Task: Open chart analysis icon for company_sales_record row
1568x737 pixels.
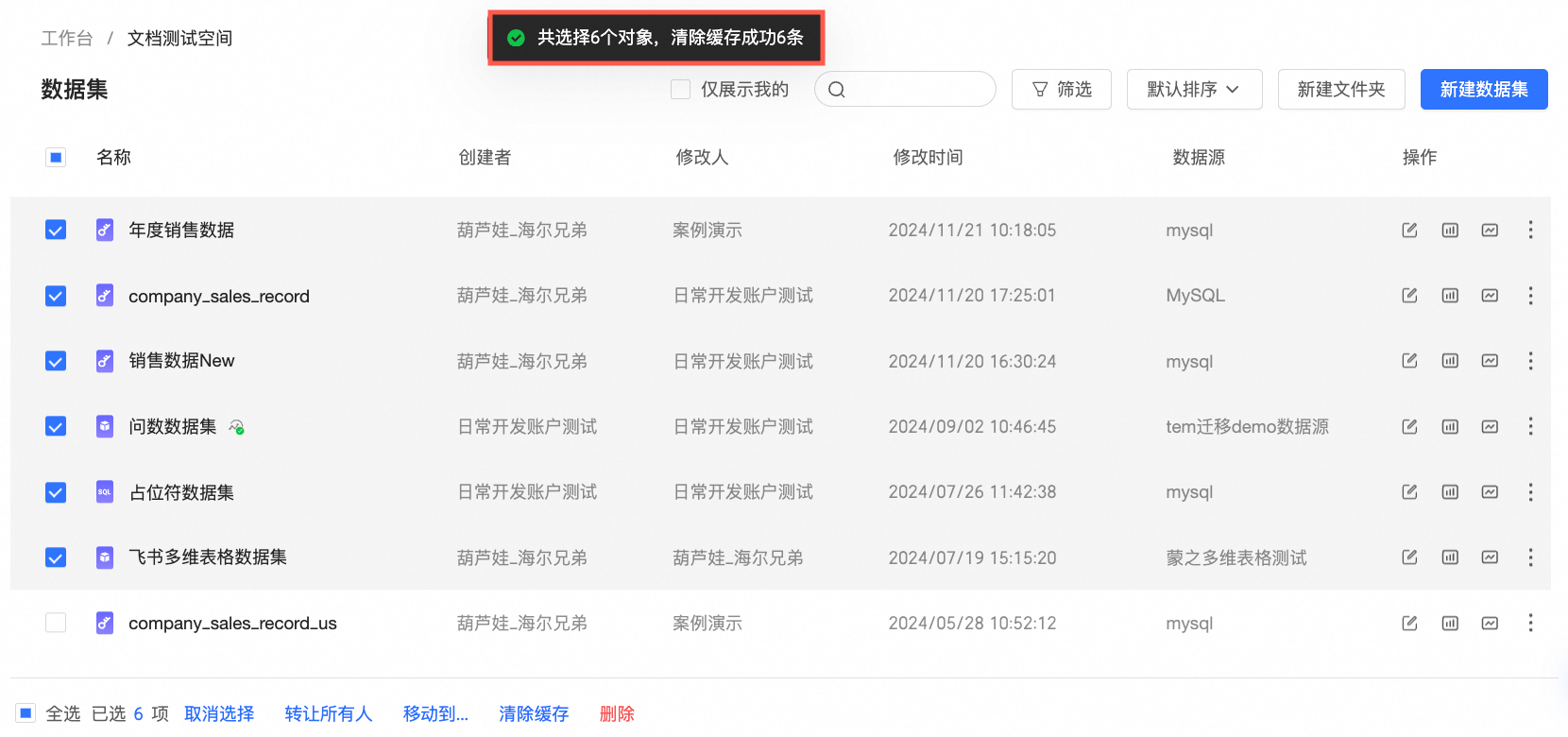Action: coord(1490,296)
